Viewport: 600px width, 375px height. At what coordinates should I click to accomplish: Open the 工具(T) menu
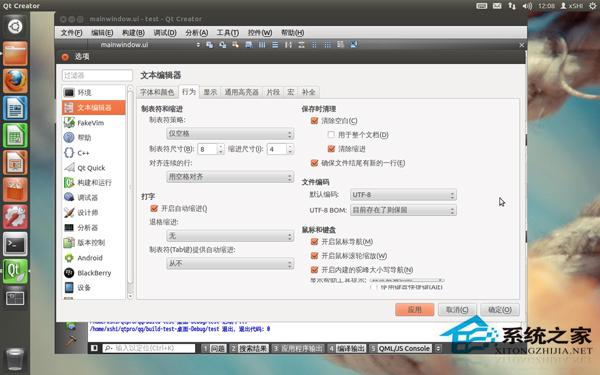tap(228, 33)
